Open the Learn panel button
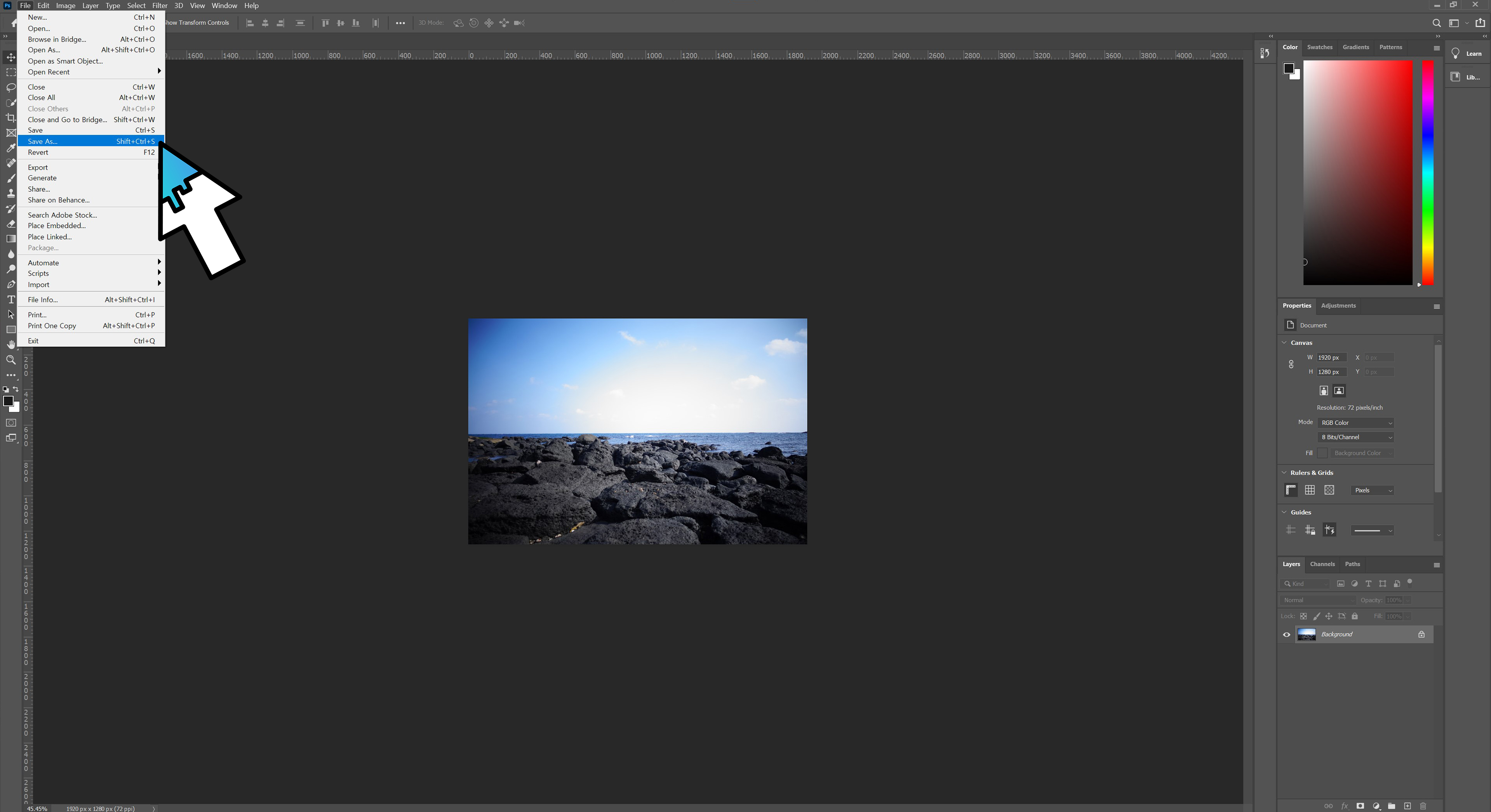Viewport: 1491px width, 812px height. coord(1467,54)
